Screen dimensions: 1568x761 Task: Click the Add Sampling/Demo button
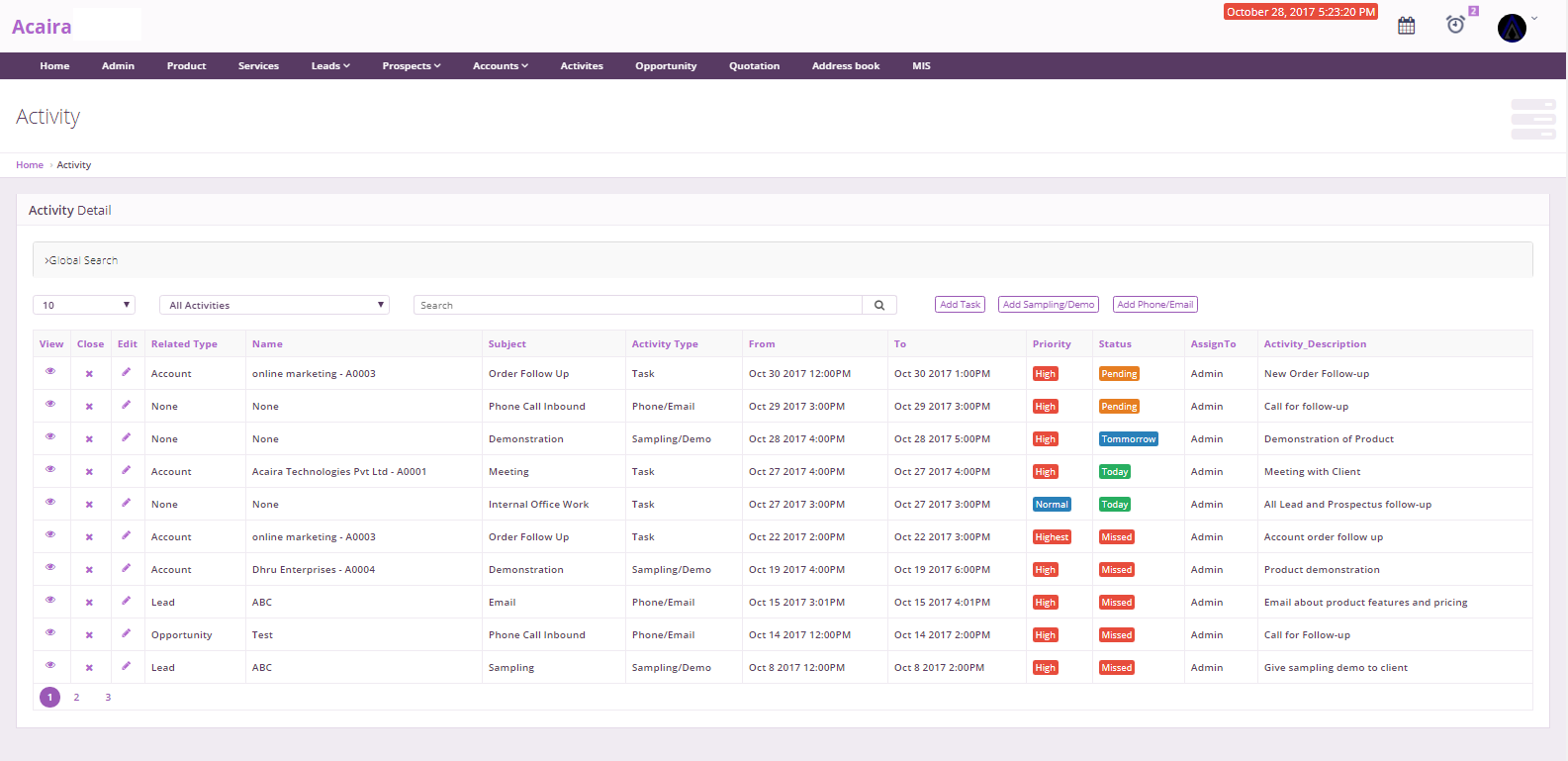[1048, 305]
